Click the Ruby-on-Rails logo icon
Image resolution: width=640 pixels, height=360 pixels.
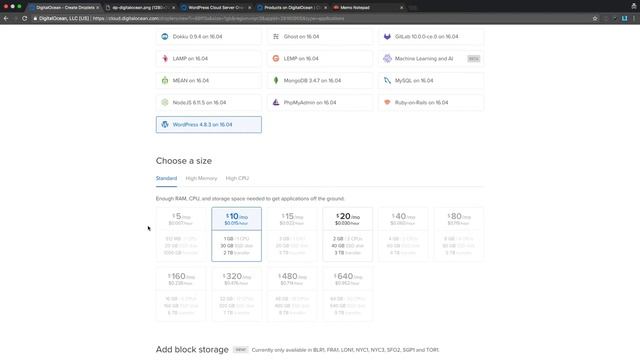point(387,102)
